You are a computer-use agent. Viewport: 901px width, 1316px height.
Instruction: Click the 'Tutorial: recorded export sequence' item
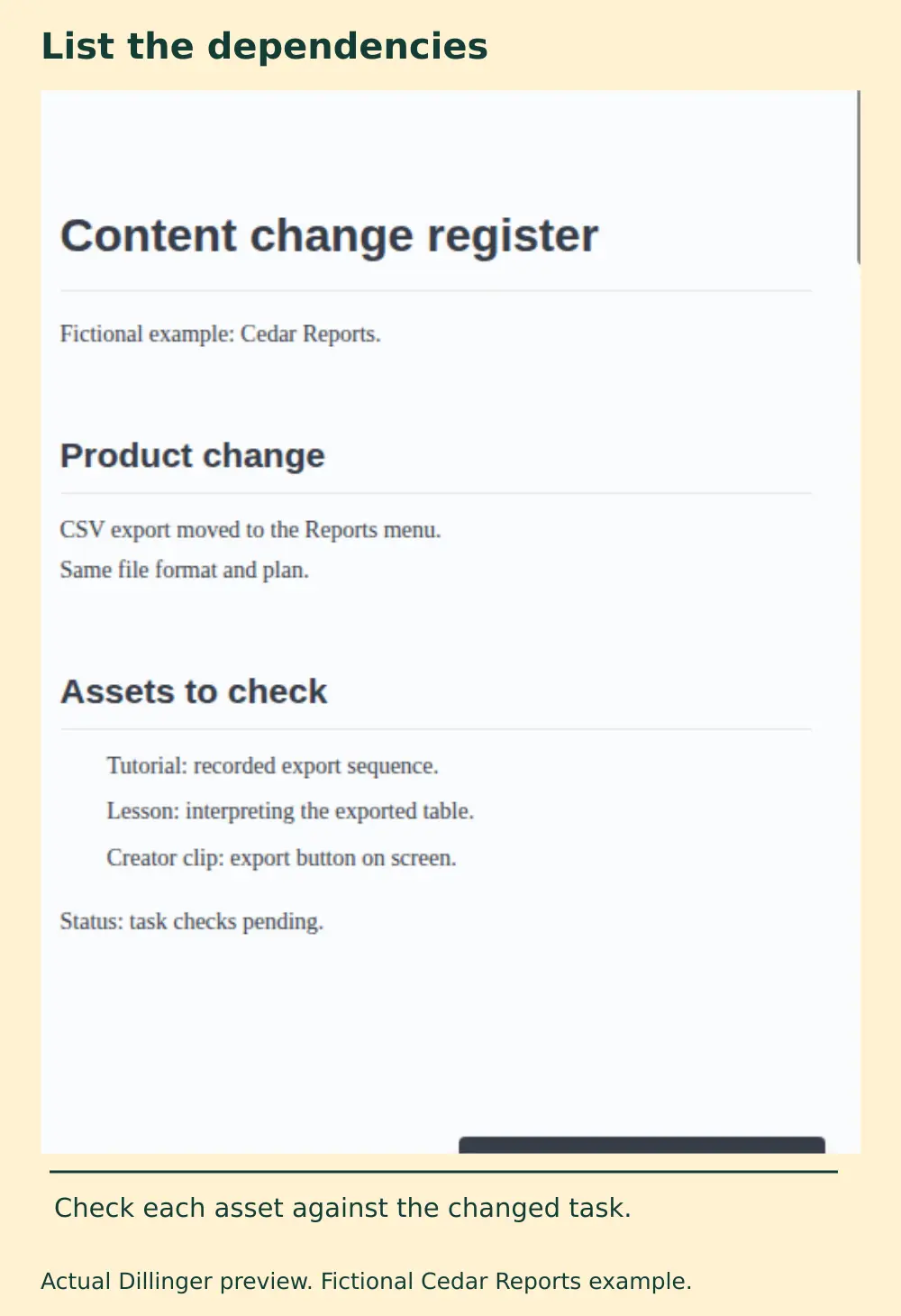click(272, 765)
